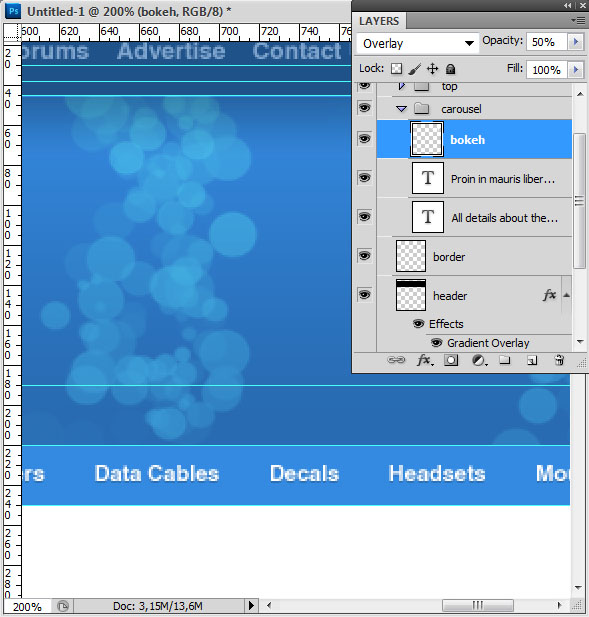Image resolution: width=589 pixels, height=617 pixels.
Task: Click the lock transparent pixels icon
Action: (x=396, y=69)
